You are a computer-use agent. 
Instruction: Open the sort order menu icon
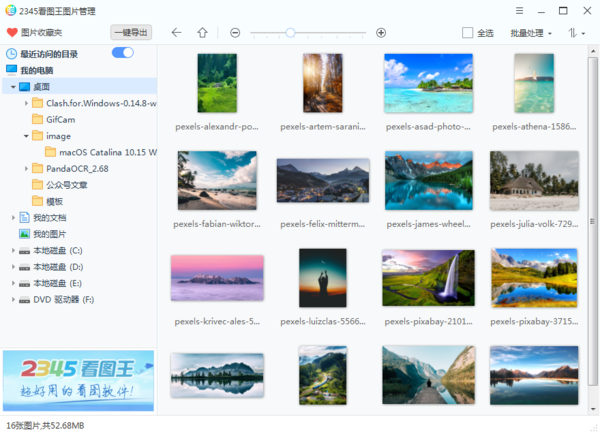[x=577, y=33]
